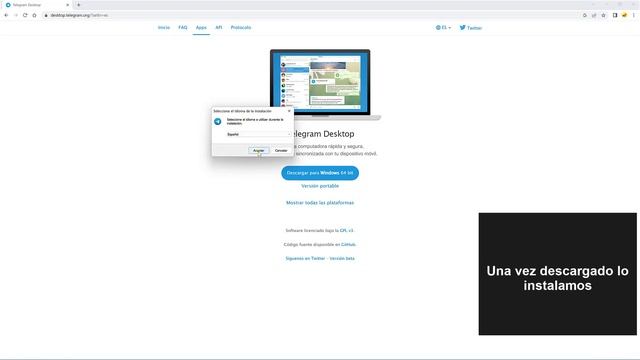Click Síguenos en Twitter link
640x360 pixels.
coord(305,258)
